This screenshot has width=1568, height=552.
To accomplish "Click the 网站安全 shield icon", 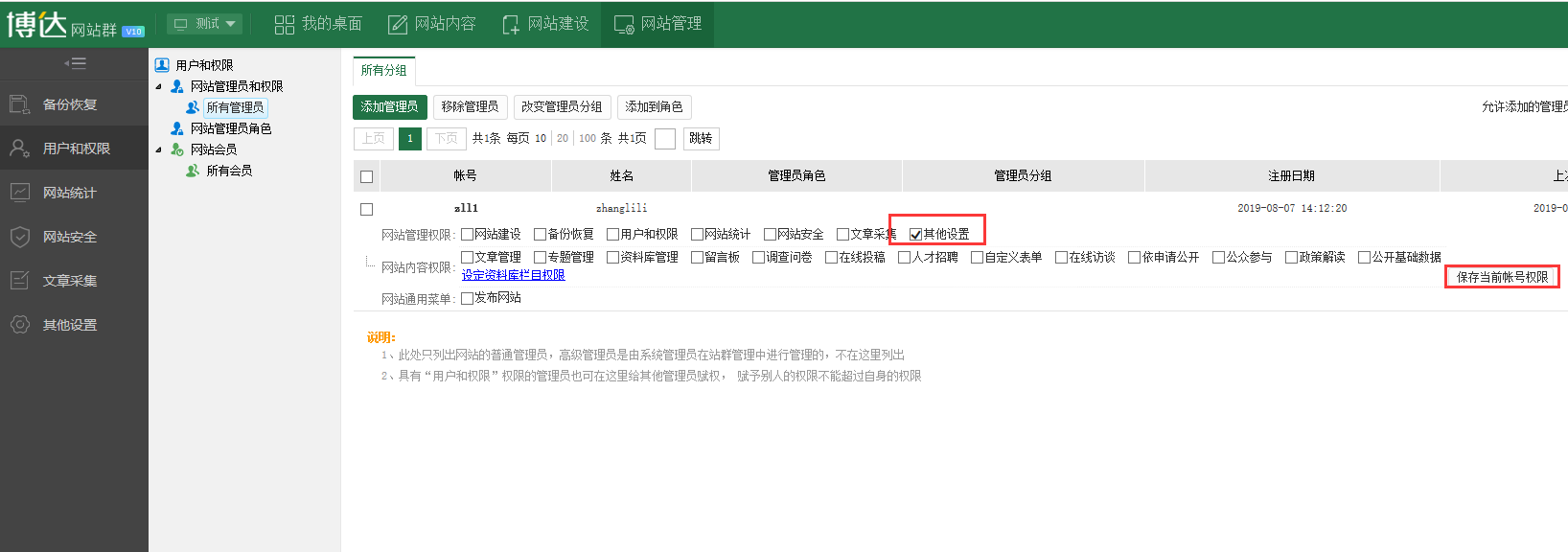I will [20, 237].
